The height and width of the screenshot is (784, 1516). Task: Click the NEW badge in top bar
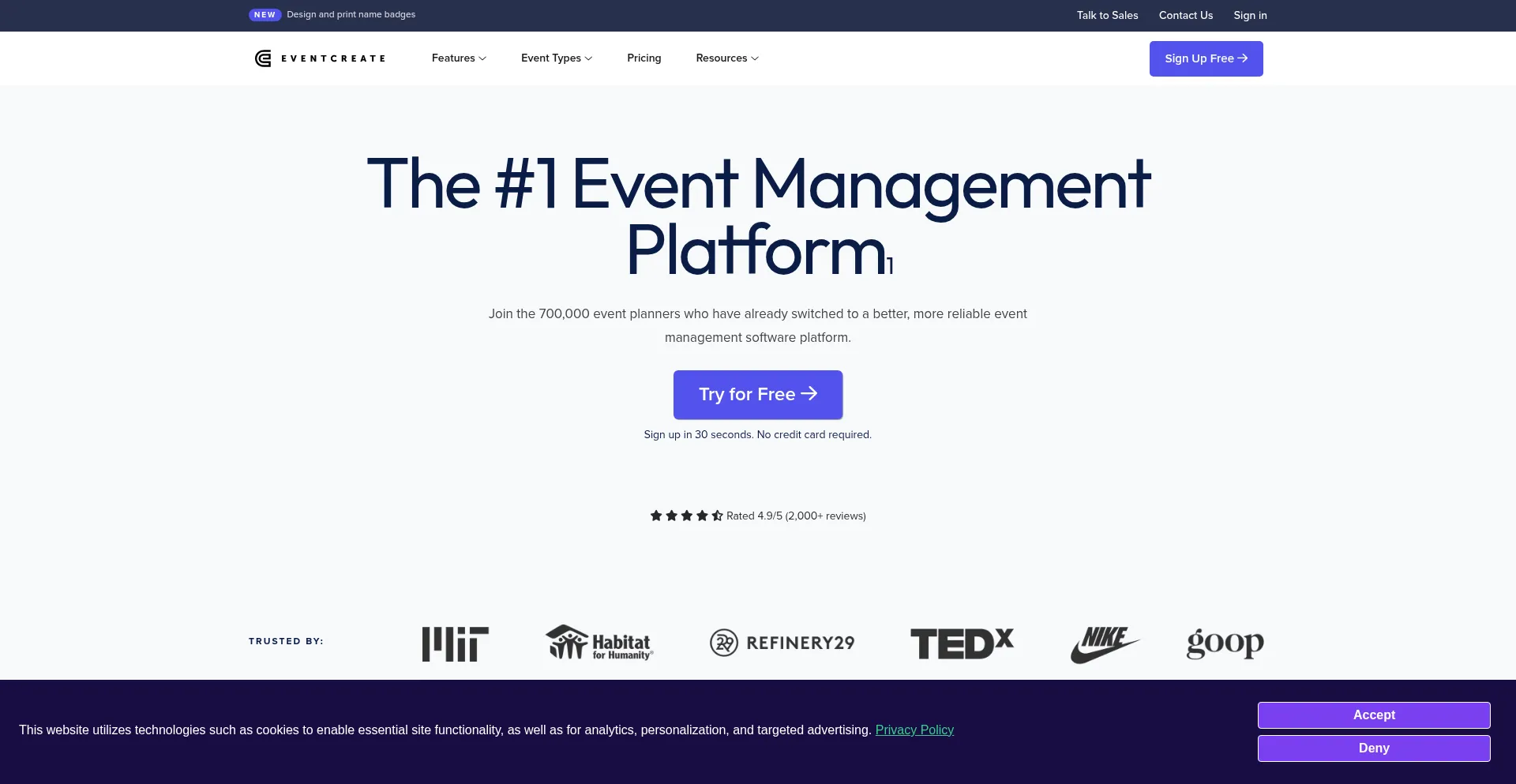pyautogui.click(x=265, y=15)
